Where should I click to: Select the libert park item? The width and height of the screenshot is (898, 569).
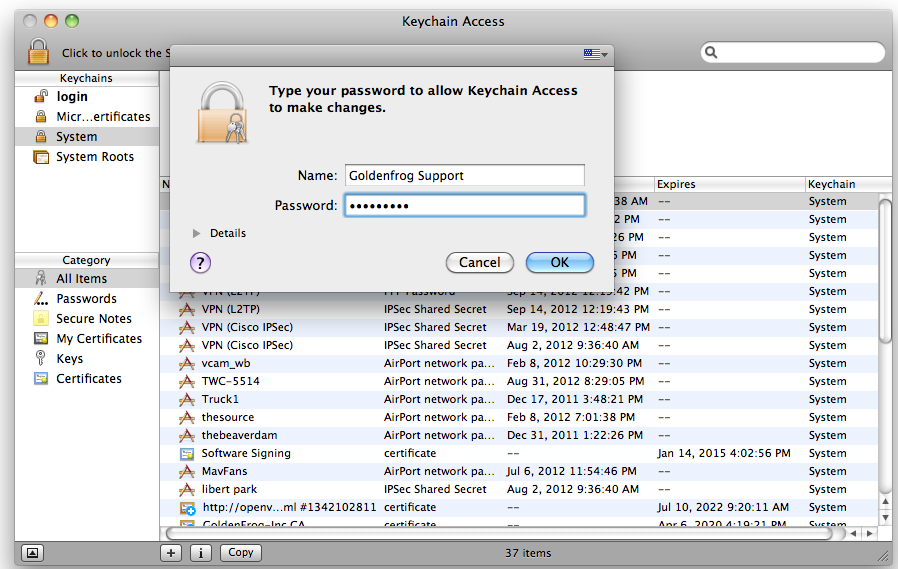519,489
